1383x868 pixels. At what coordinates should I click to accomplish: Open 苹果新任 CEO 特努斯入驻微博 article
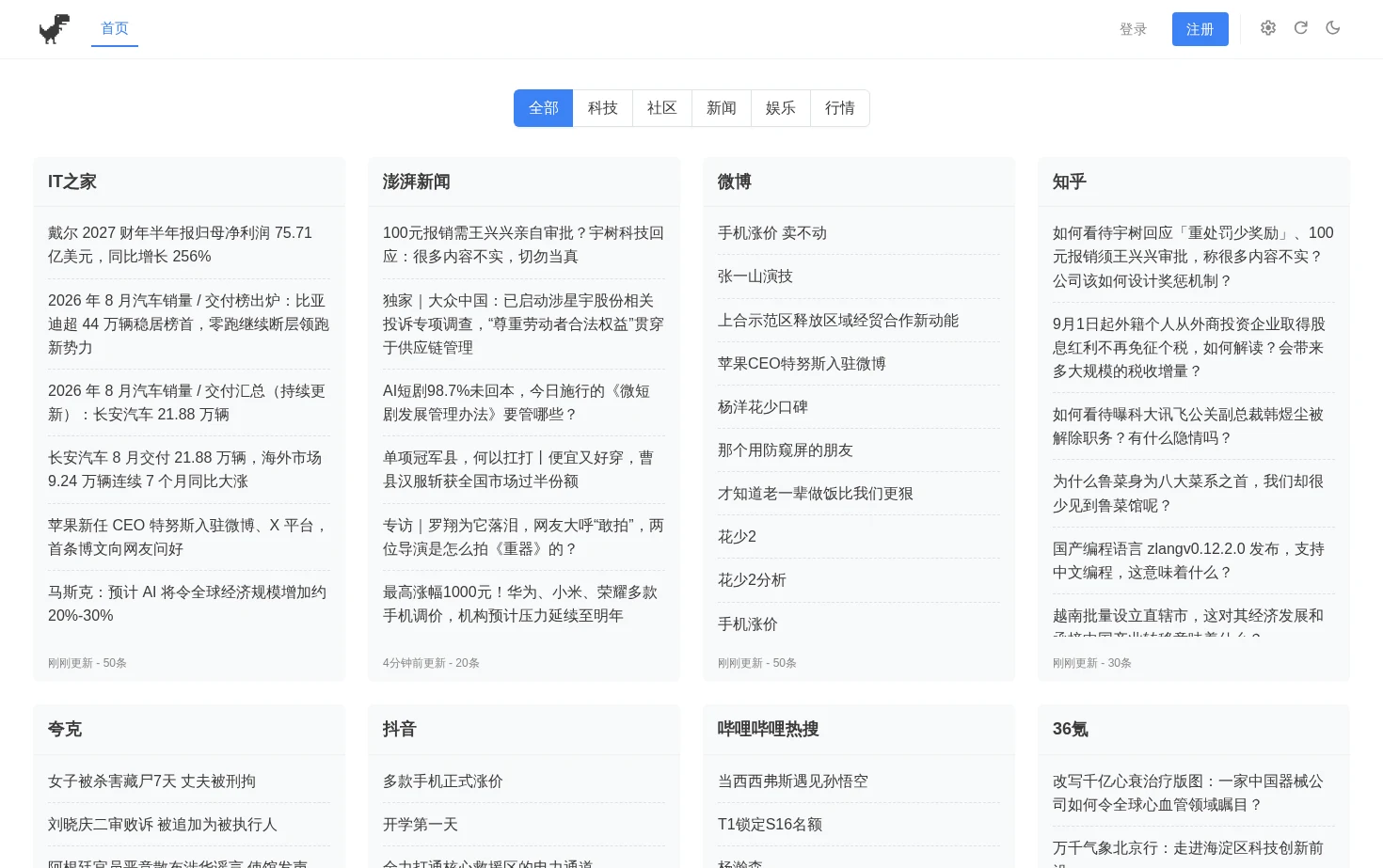[189, 537]
